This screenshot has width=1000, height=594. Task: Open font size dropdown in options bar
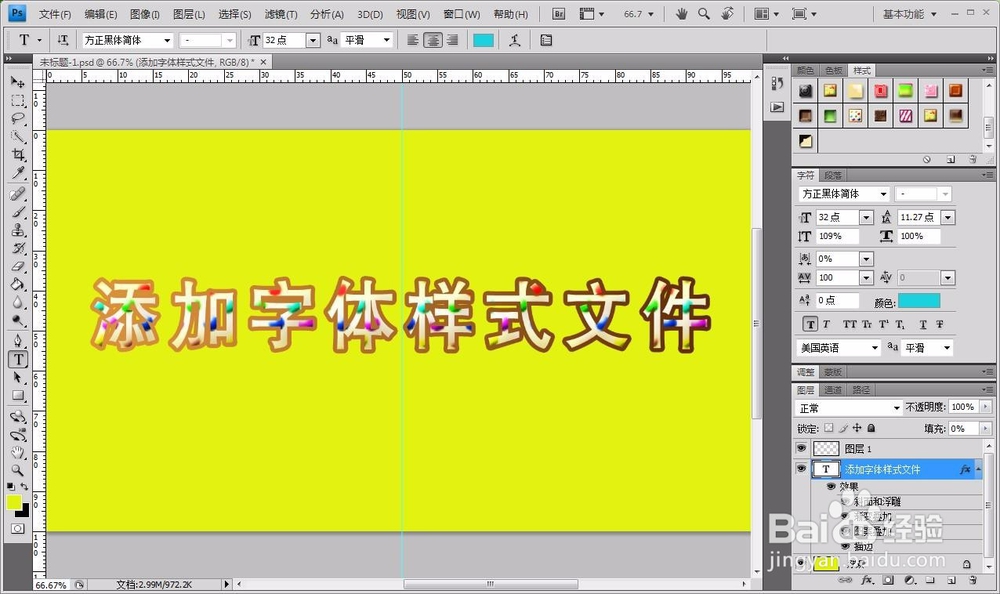click(x=312, y=40)
